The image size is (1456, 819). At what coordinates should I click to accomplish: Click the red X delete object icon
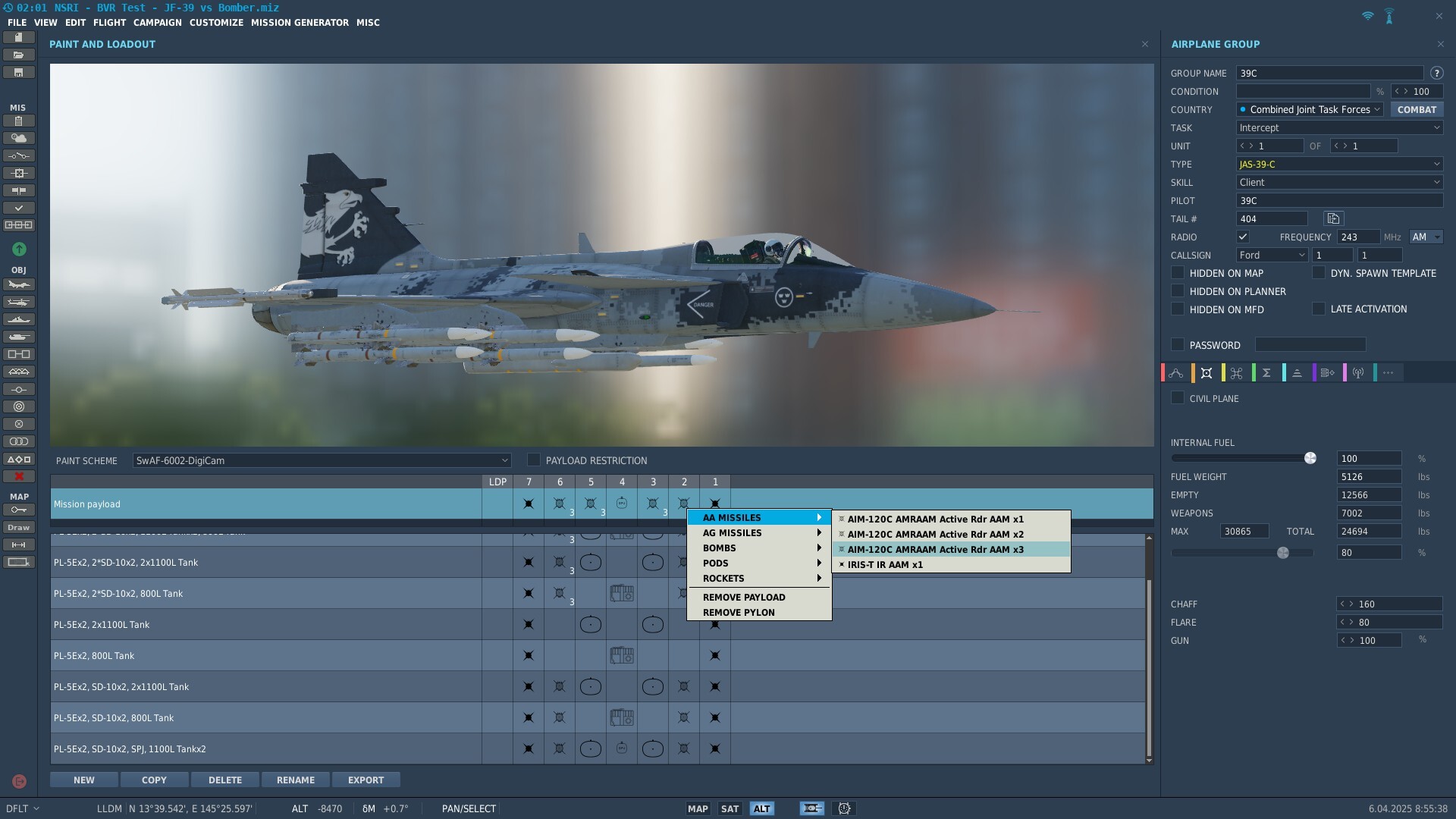pyautogui.click(x=19, y=476)
